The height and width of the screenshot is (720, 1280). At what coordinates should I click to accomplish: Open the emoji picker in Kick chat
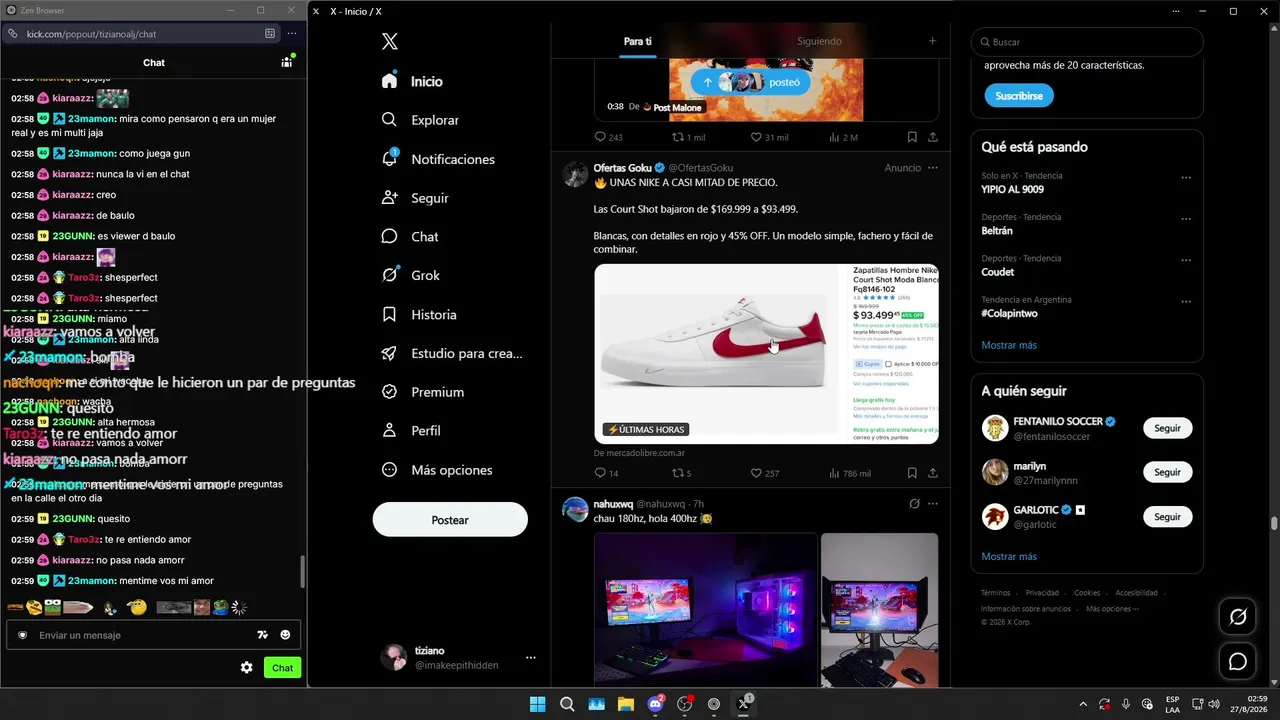(285, 635)
